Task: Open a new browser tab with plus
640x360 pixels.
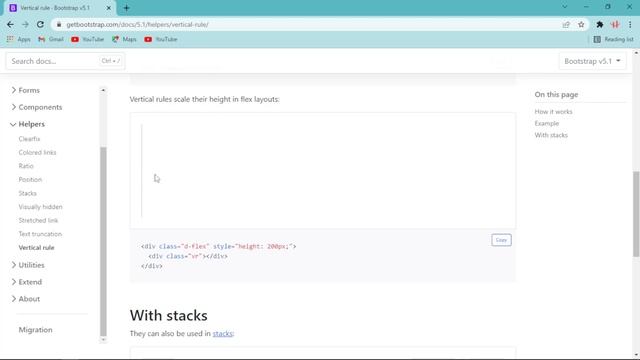Action: [x=127, y=8]
